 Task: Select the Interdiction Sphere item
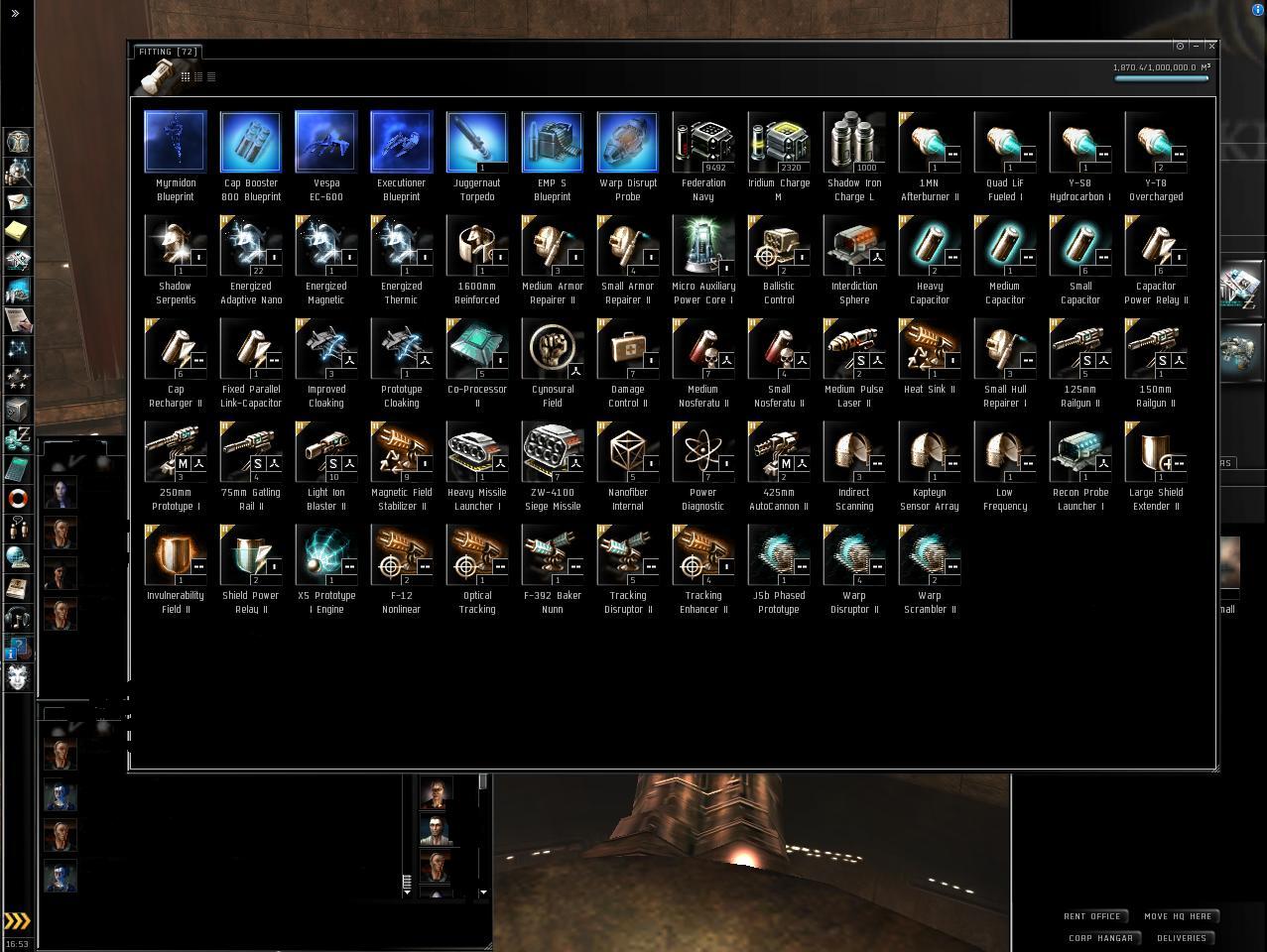click(x=854, y=258)
